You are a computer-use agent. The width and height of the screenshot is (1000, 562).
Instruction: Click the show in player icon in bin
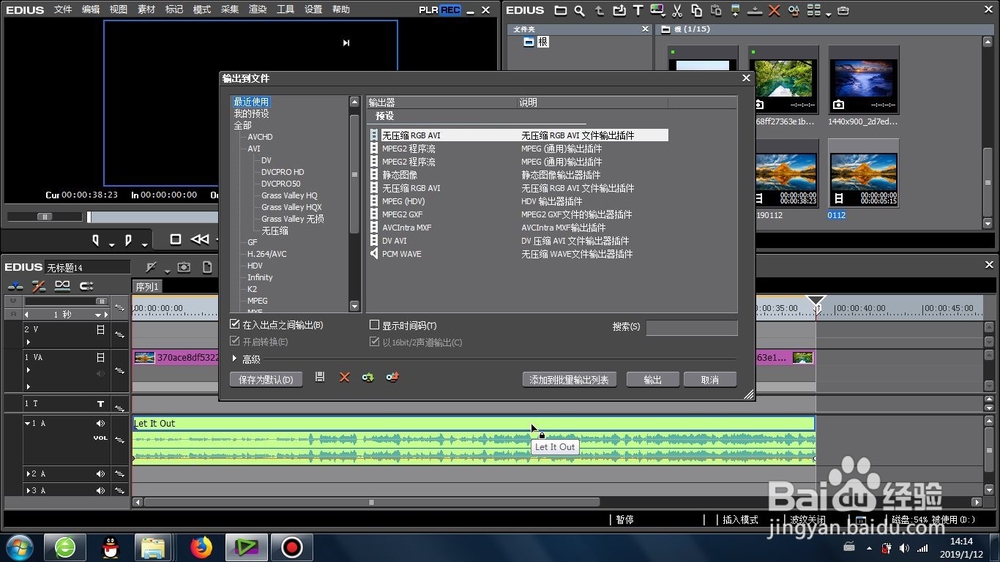pos(735,10)
